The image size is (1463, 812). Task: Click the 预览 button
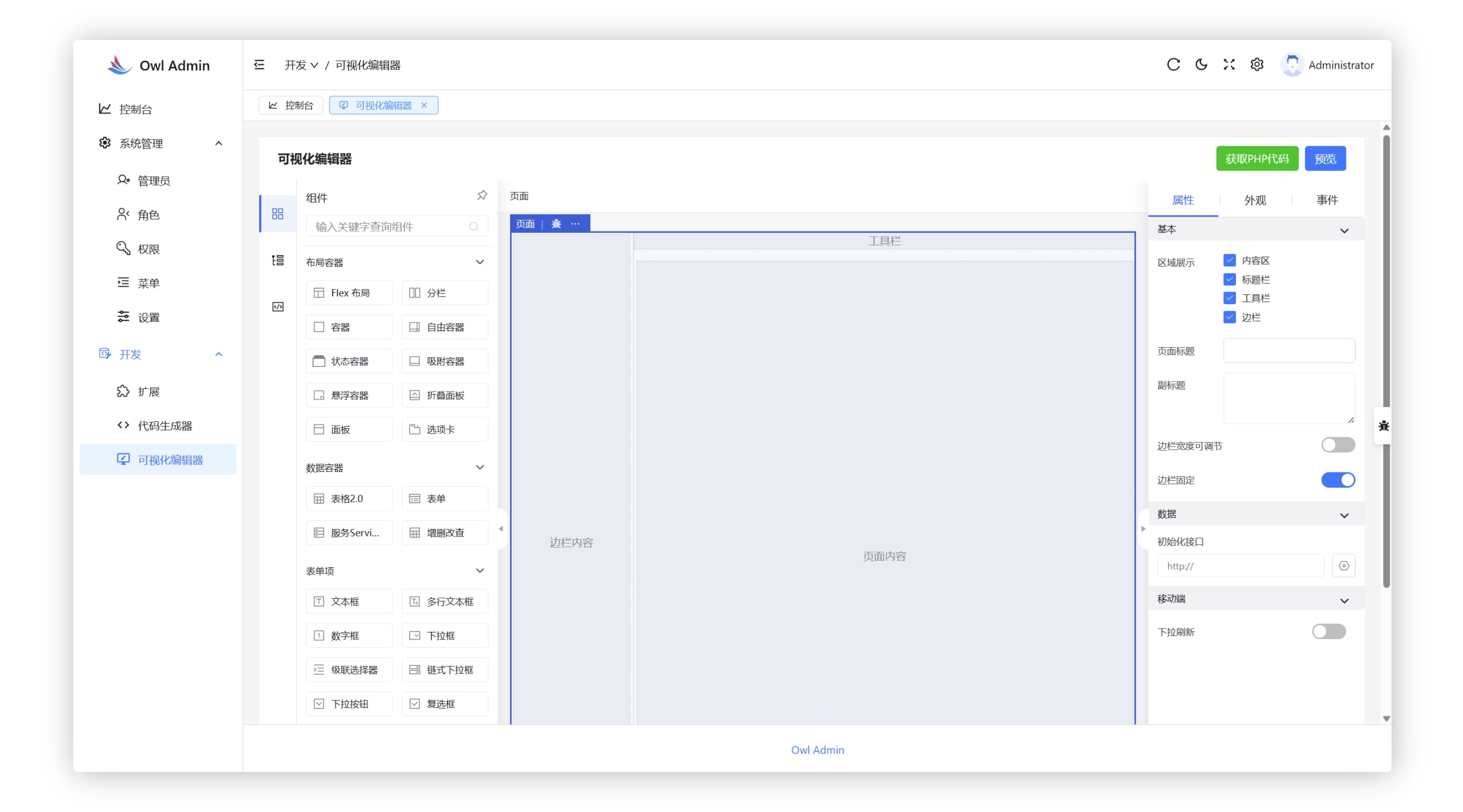pyautogui.click(x=1325, y=158)
